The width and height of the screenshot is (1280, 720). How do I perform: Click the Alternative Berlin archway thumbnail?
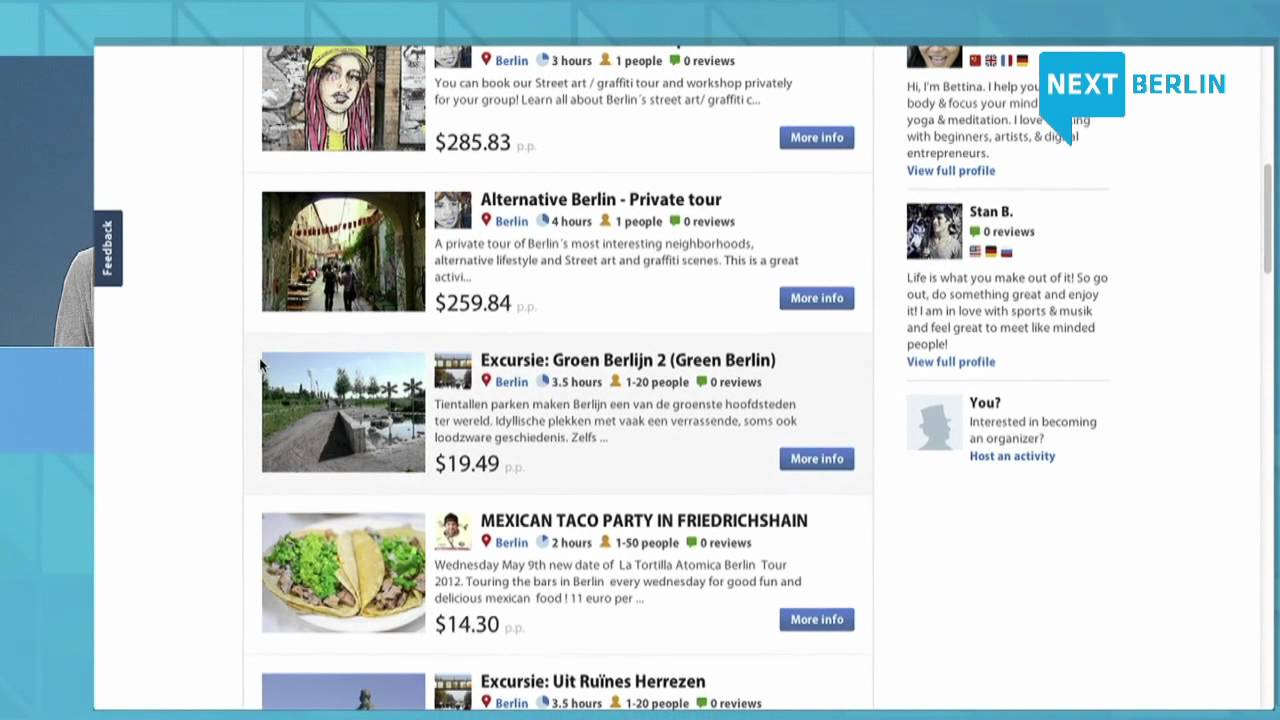click(x=343, y=251)
